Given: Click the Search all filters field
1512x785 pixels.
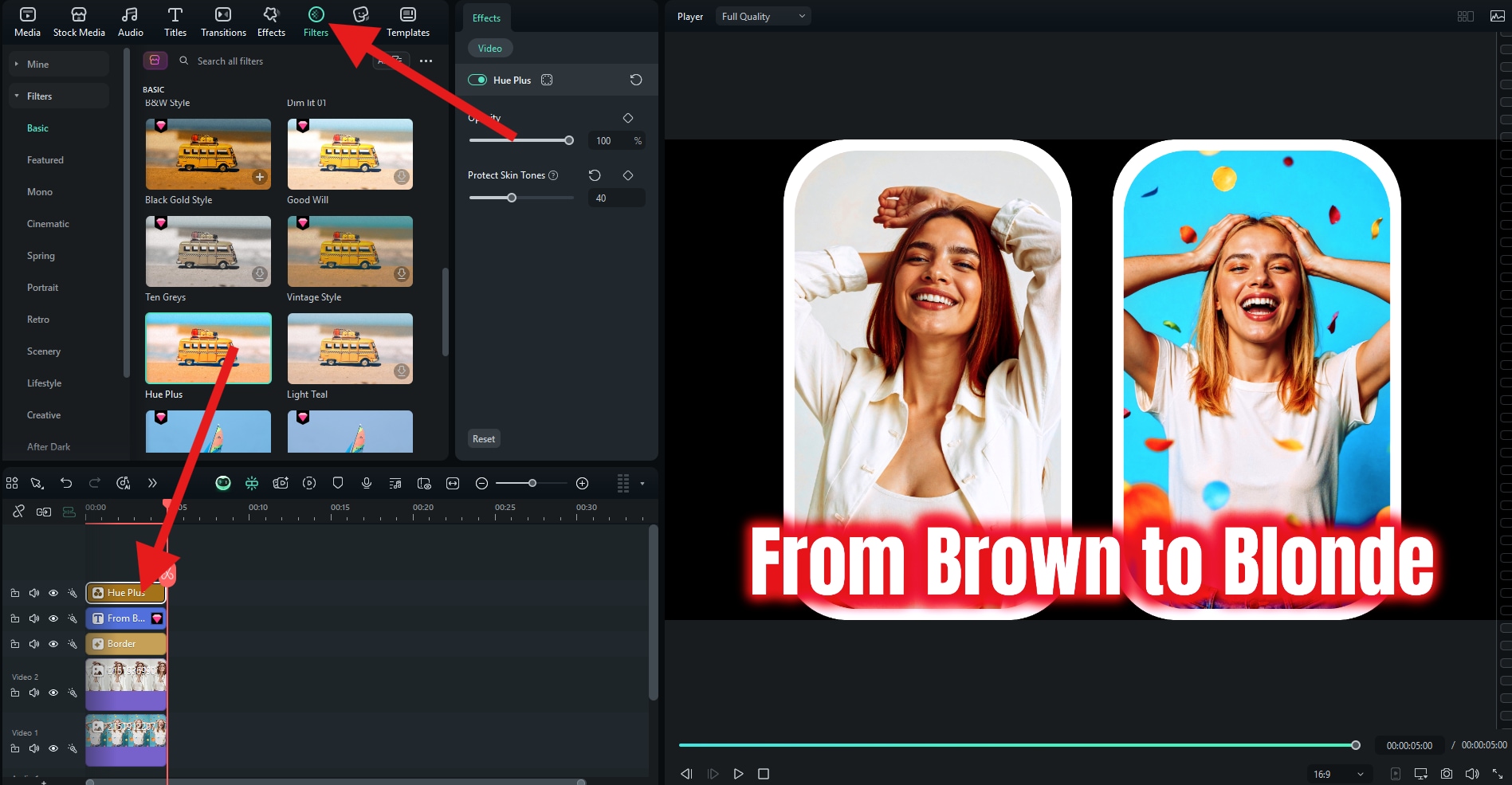Looking at the screenshot, I should (271, 61).
